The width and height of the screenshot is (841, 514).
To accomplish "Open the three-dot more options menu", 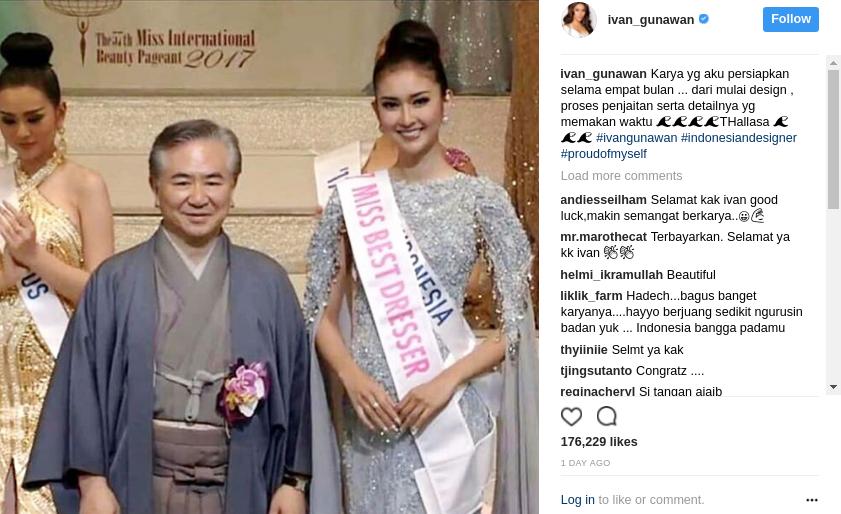I will (x=812, y=500).
